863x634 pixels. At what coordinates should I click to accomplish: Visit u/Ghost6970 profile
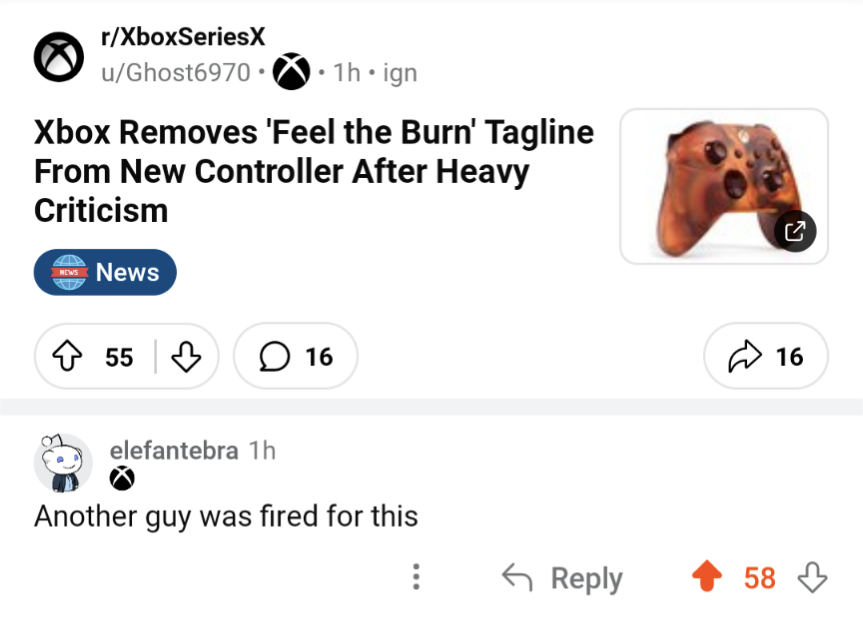click(x=175, y=73)
